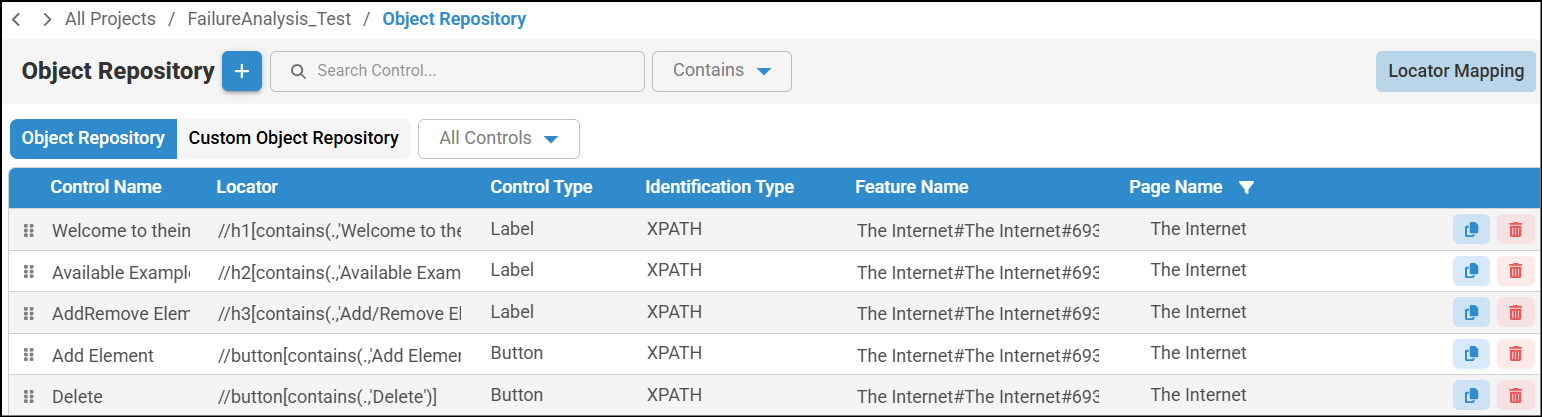1542x417 pixels.
Task: Open the Locator Mapping button
Action: coord(1455,71)
